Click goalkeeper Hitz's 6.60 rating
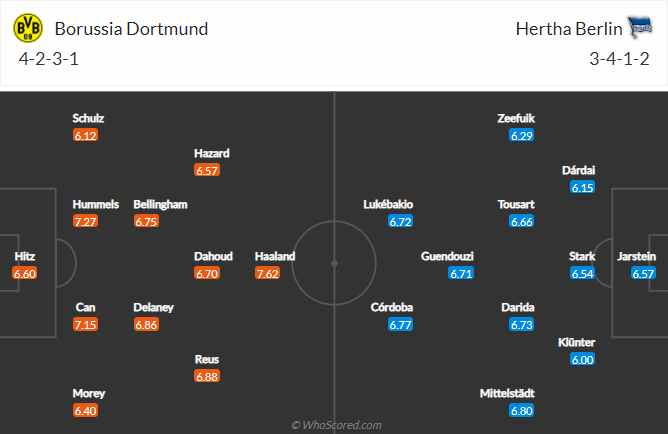Image resolution: width=668 pixels, height=434 pixels. 25,273
